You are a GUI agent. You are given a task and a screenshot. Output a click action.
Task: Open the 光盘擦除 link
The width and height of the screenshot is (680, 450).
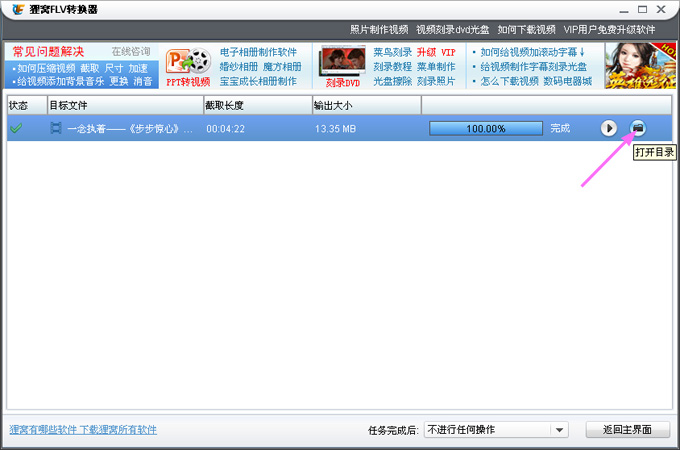(x=392, y=81)
